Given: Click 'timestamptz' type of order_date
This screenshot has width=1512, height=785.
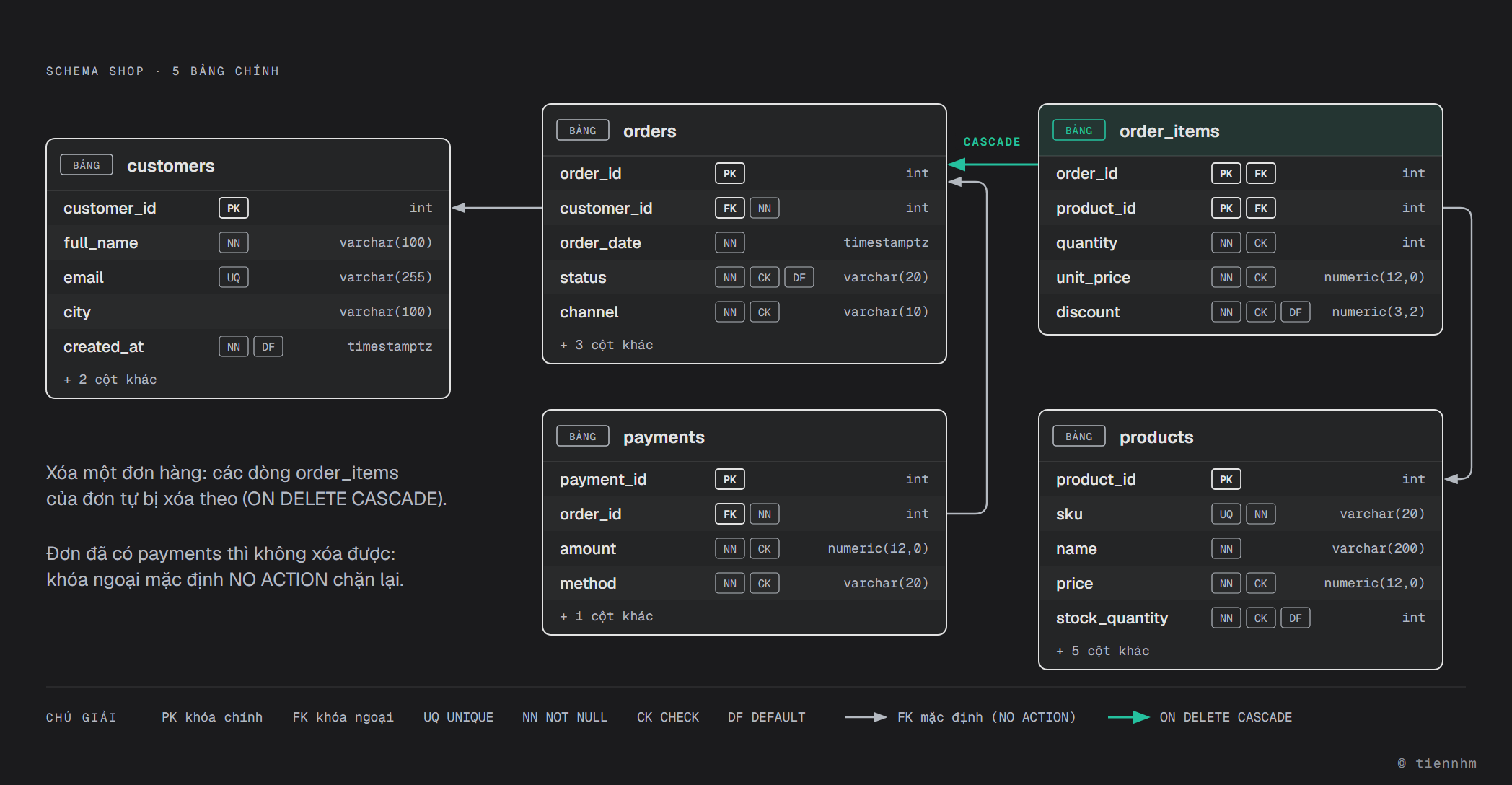Looking at the screenshot, I should coord(887,242).
